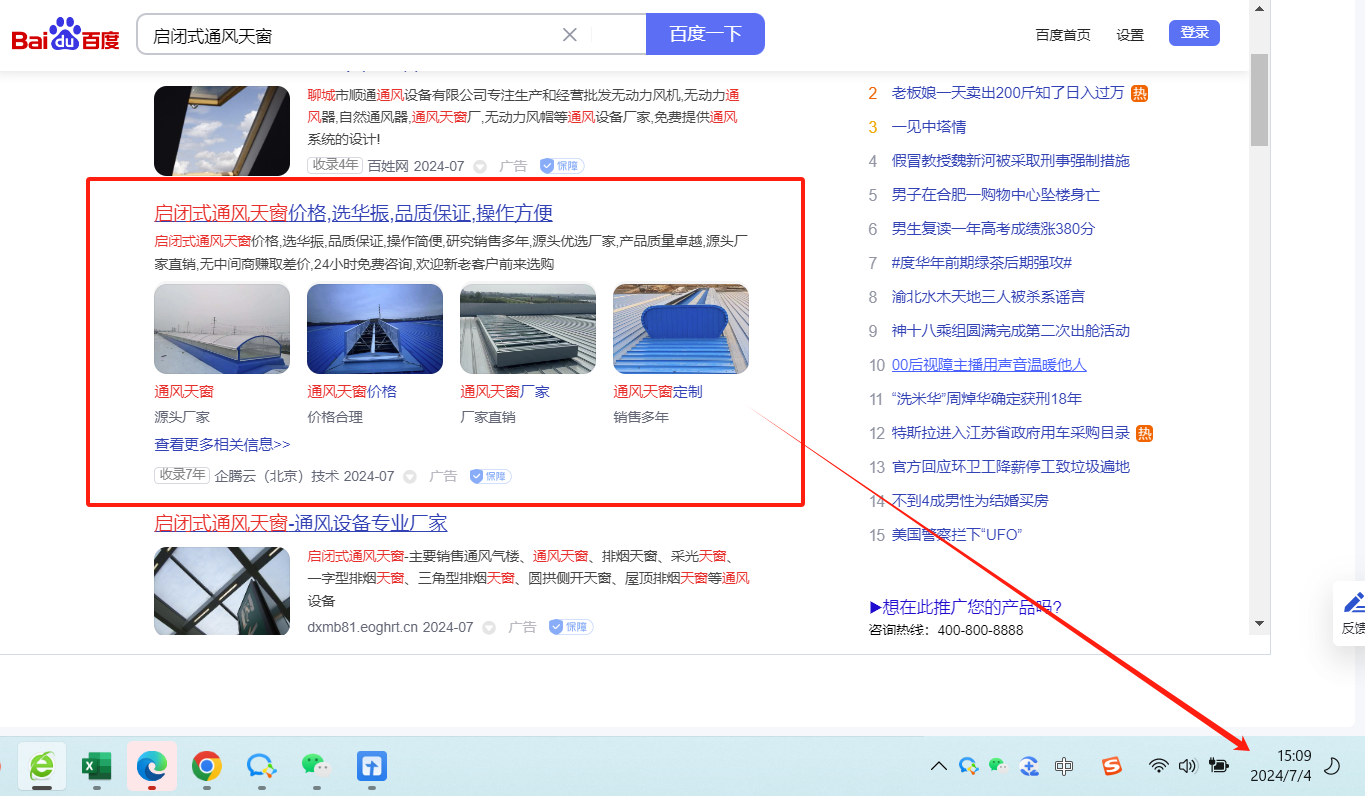Open the volume control in system tray

[1187, 766]
